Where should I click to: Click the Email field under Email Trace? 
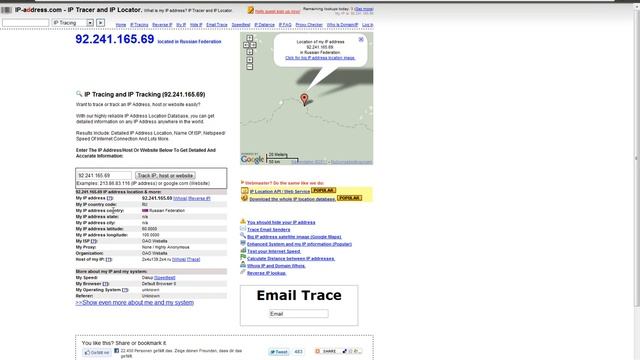point(298,314)
